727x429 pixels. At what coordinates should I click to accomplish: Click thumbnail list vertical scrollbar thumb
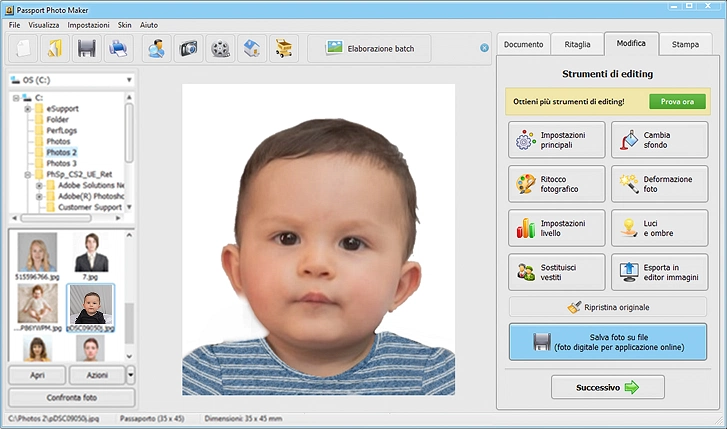(129, 323)
